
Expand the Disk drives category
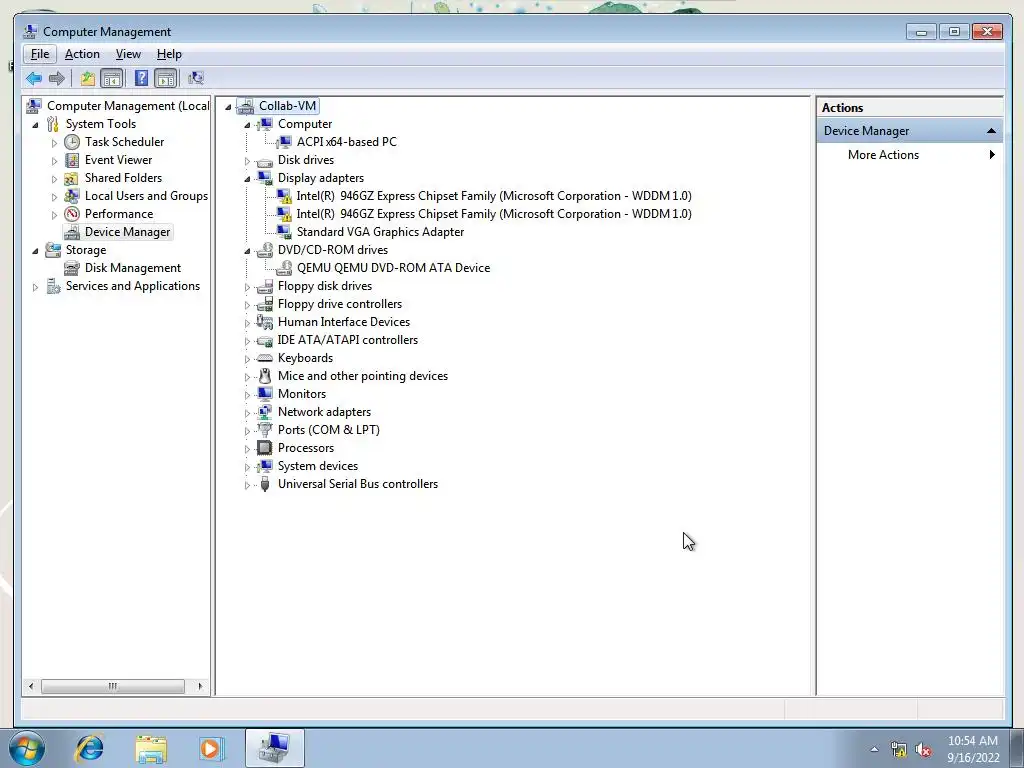247,161
